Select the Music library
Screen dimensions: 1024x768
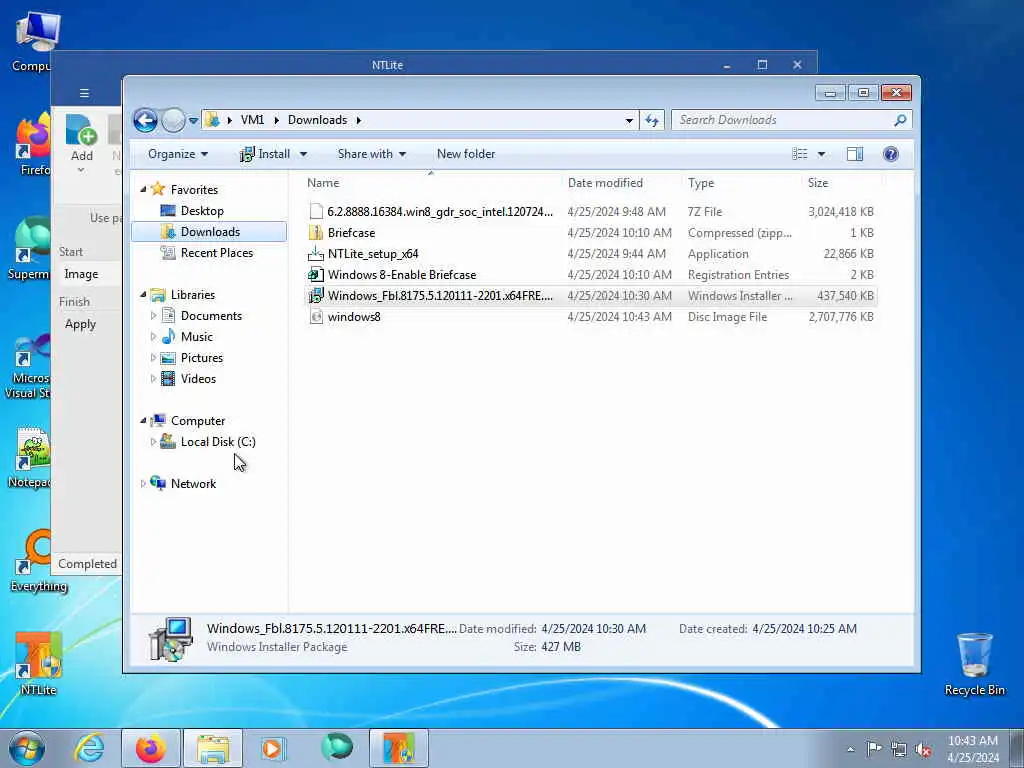click(x=196, y=337)
